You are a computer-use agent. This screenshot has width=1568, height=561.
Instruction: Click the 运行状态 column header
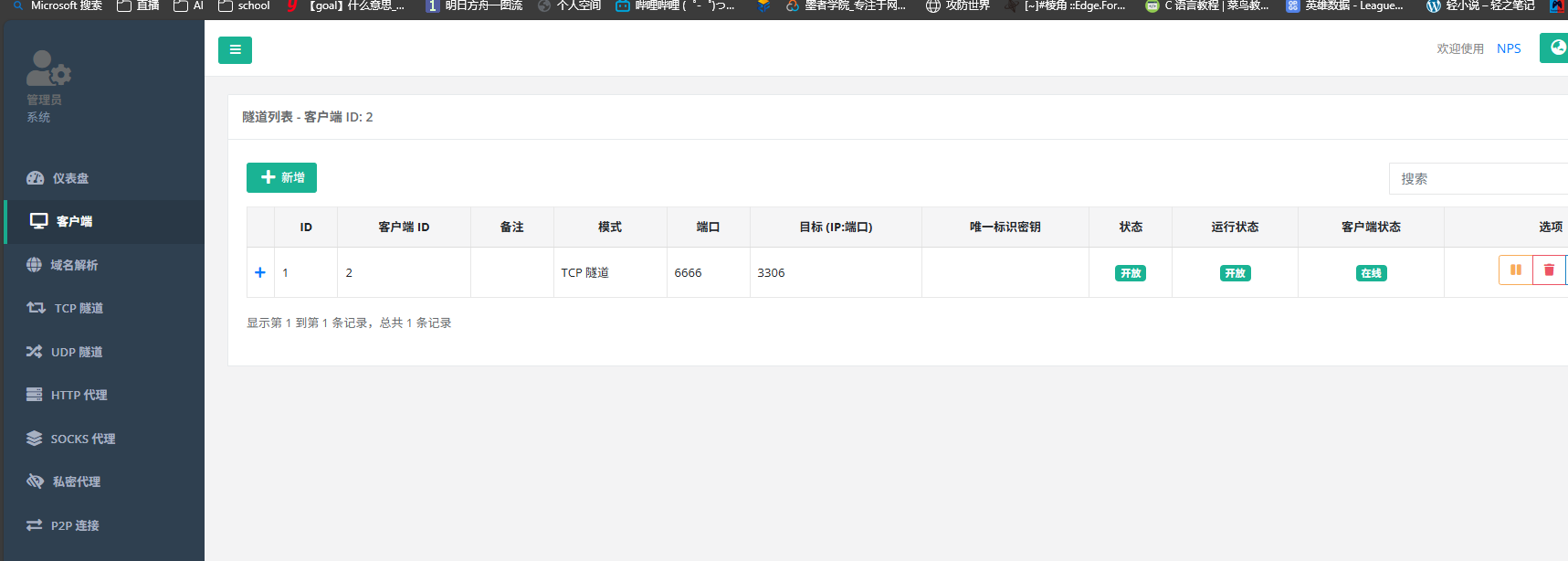(1235, 228)
